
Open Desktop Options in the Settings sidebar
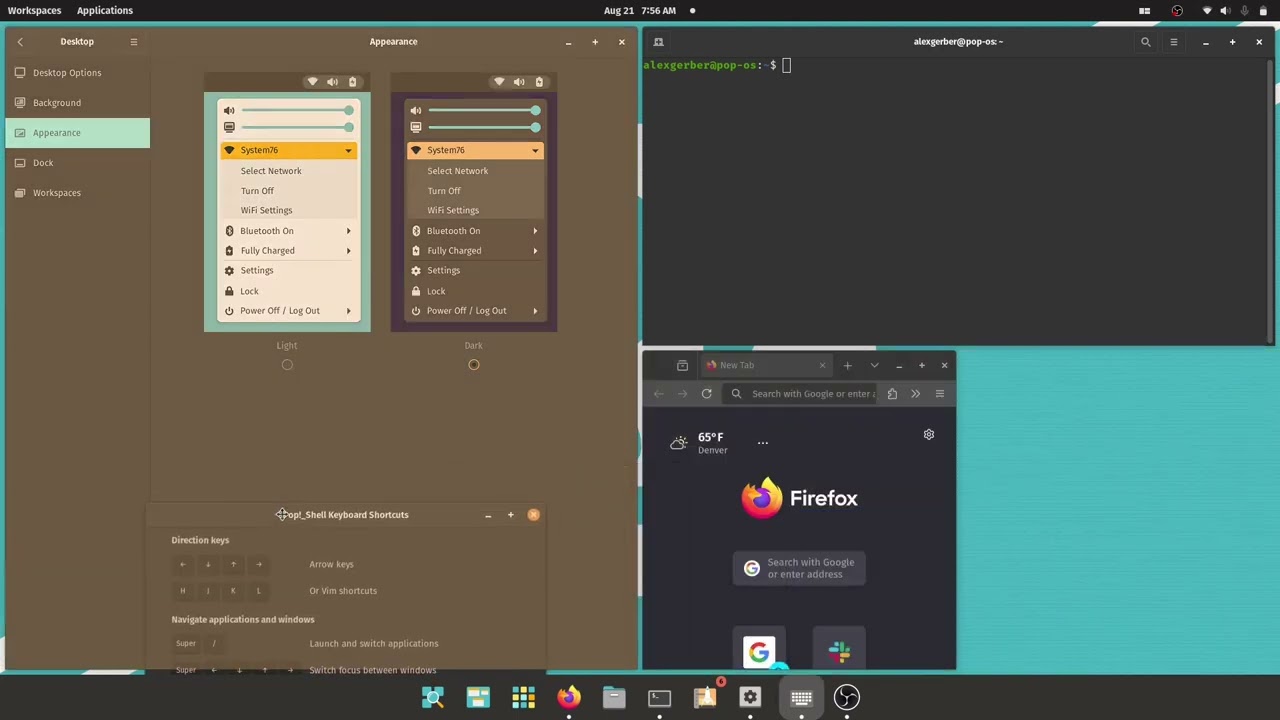coord(67,72)
